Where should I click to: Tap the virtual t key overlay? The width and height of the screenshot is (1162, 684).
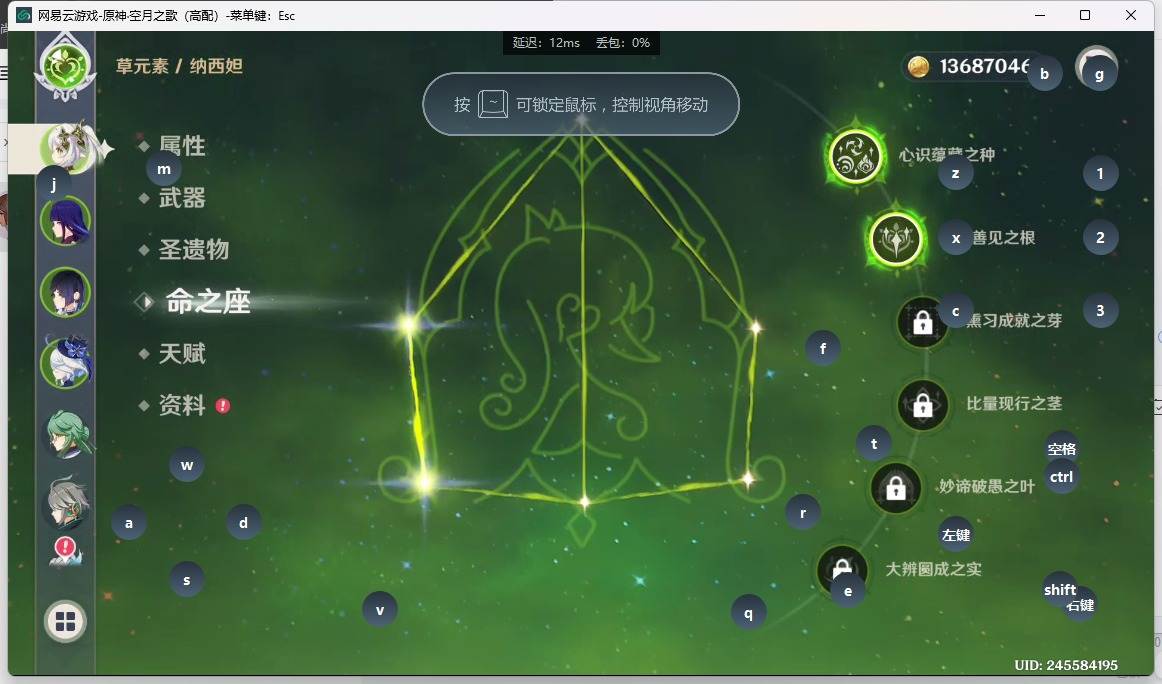coord(874,443)
